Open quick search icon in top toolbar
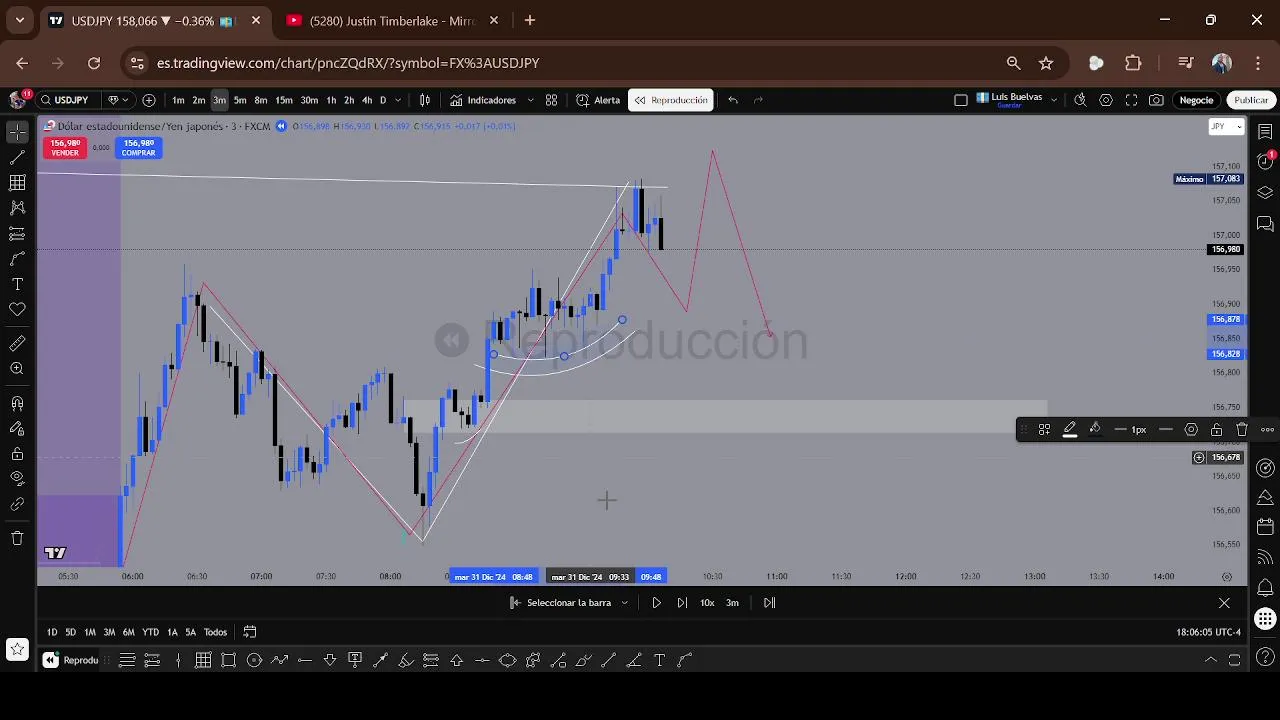Viewport: 1280px width, 720px height. tap(1080, 100)
